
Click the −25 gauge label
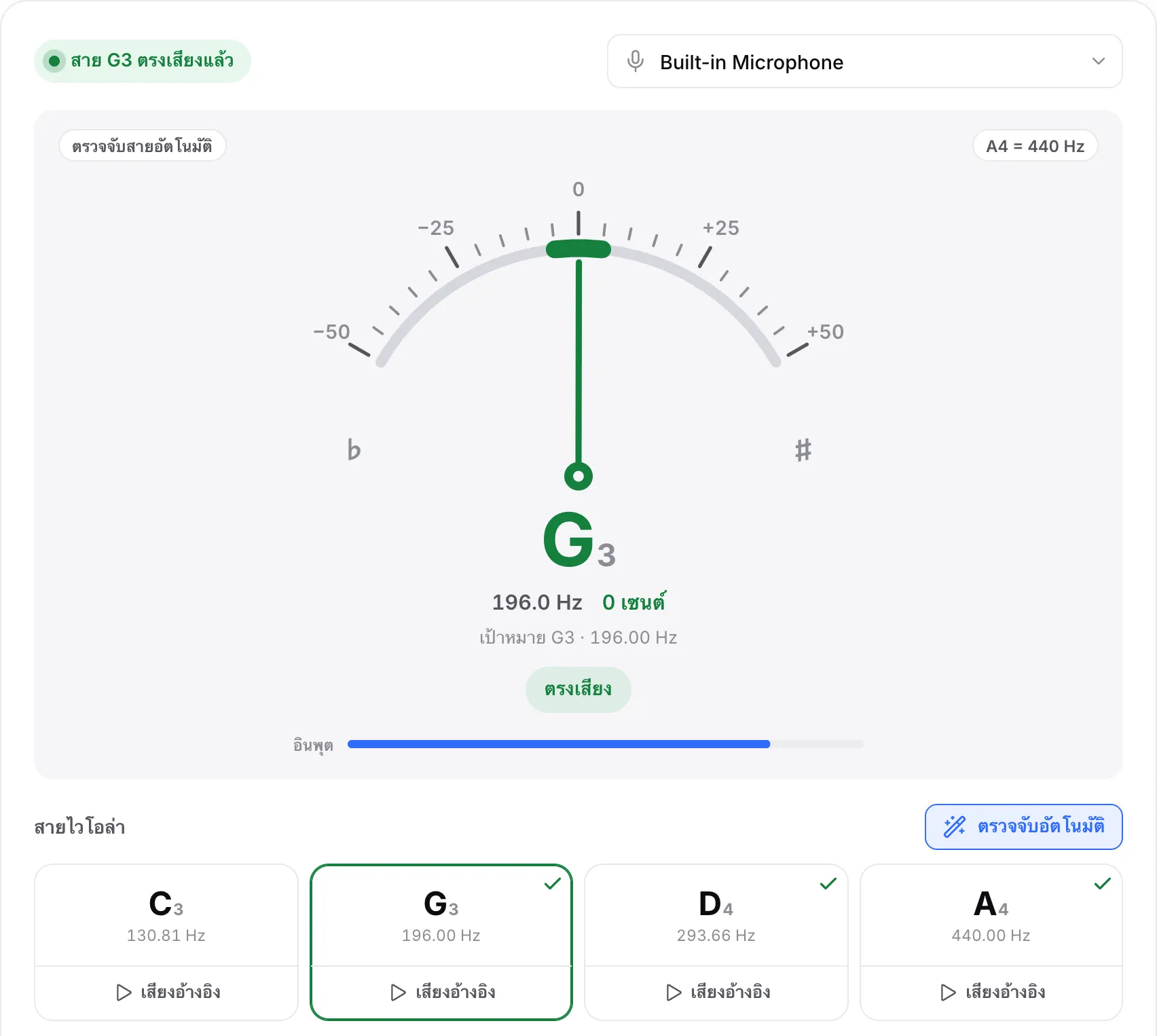click(x=436, y=228)
